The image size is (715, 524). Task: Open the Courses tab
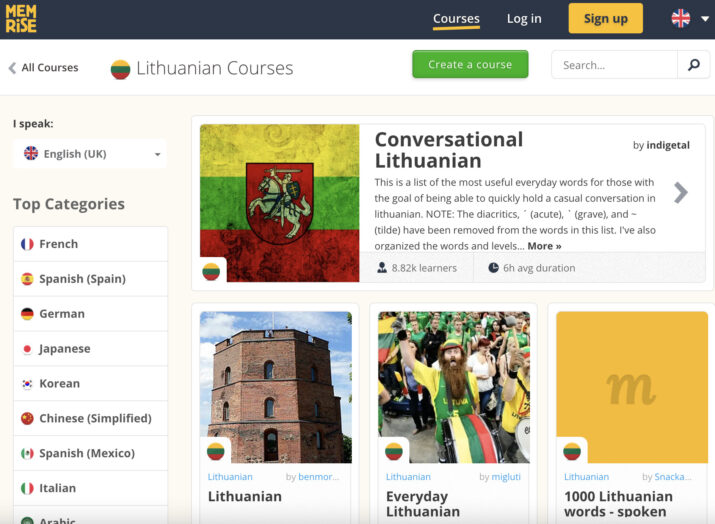coord(456,19)
